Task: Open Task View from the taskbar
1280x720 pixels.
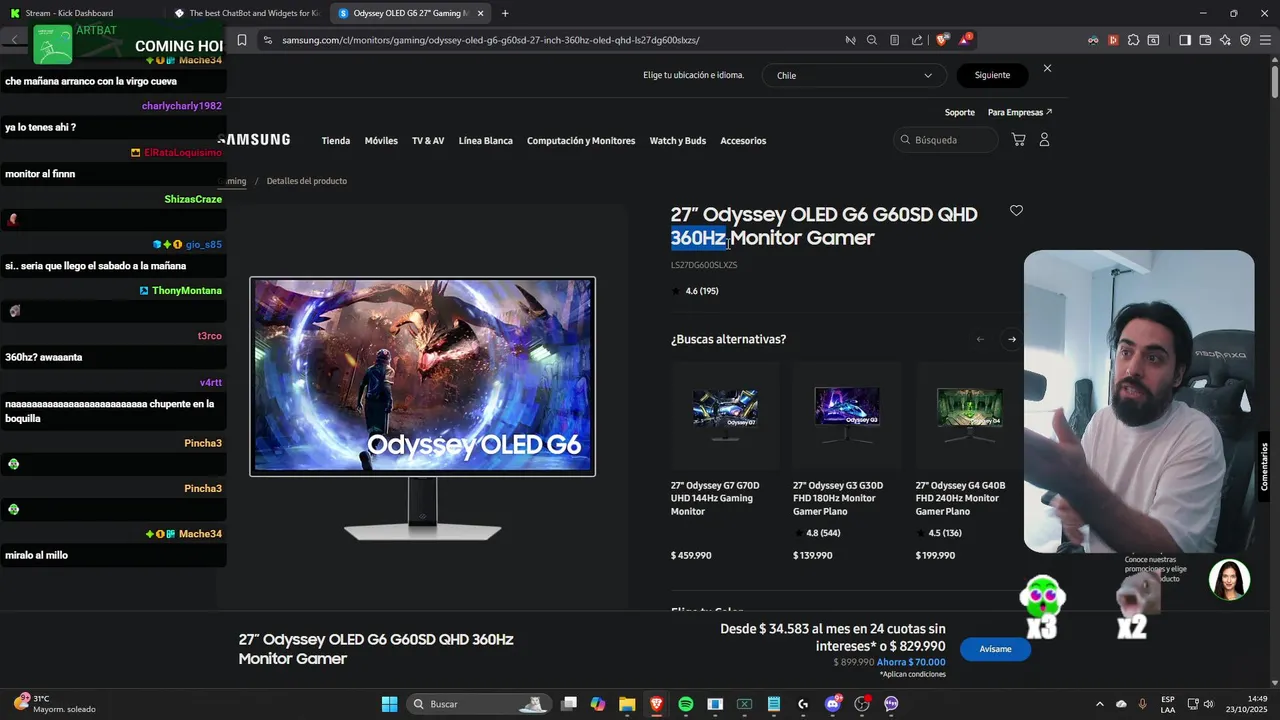Action: [569, 704]
